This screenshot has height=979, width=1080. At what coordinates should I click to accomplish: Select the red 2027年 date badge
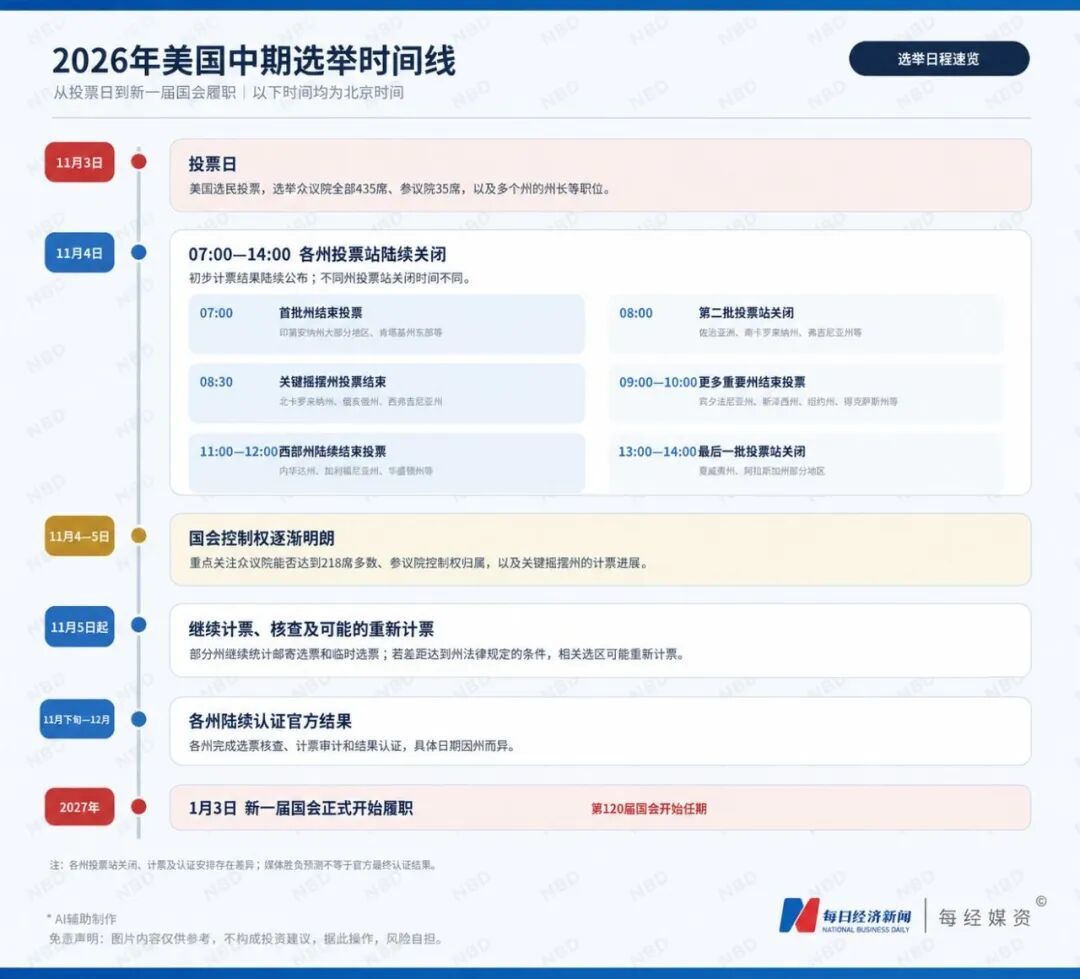tap(79, 807)
